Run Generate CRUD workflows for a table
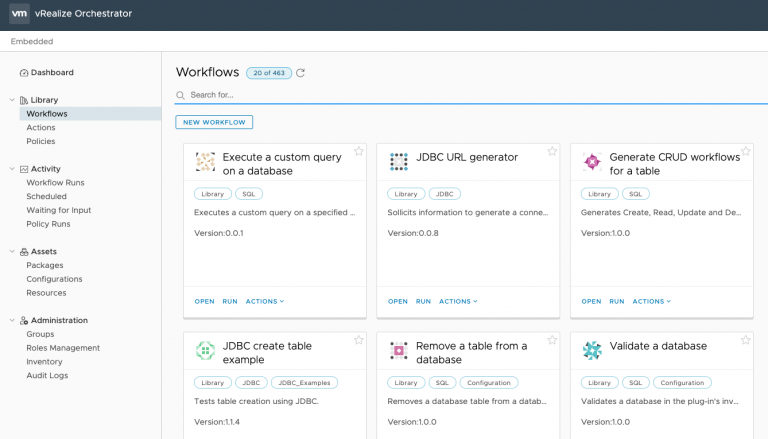The width and height of the screenshot is (768, 439). click(x=617, y=301)
